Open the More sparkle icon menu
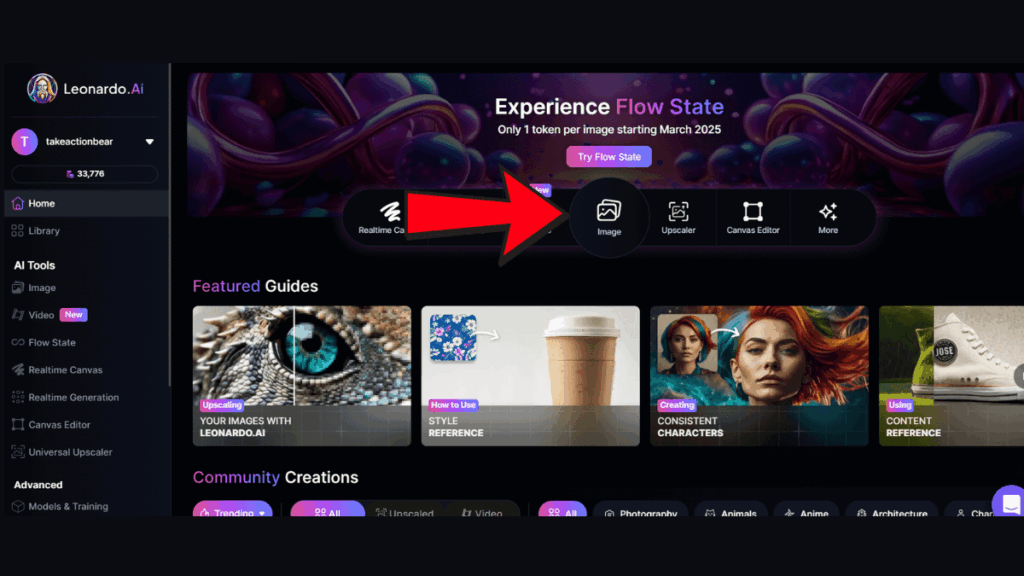Image resolution: width=1024 pixels, height=576 pixels. point(827,217)
